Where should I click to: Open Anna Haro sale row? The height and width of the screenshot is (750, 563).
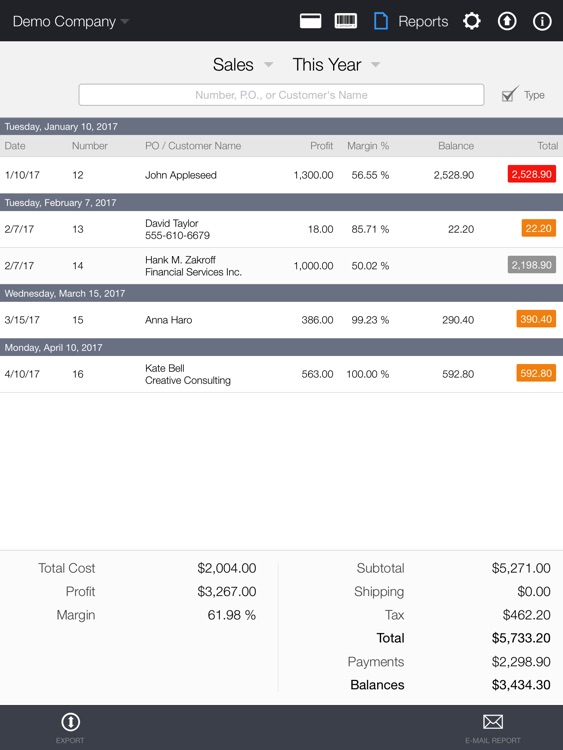pyautogui.click(x=281, y=320)
